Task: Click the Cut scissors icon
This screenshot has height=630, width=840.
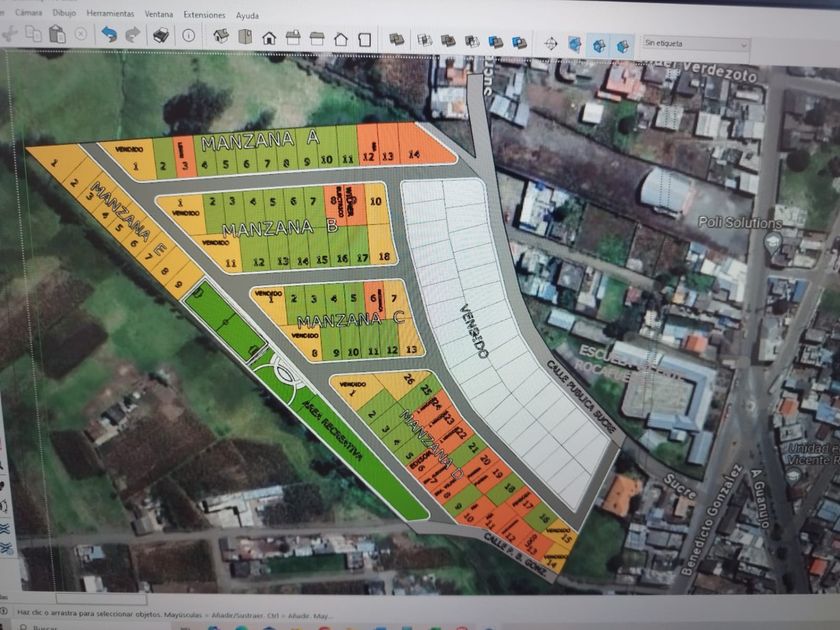Action: point(10,34)
